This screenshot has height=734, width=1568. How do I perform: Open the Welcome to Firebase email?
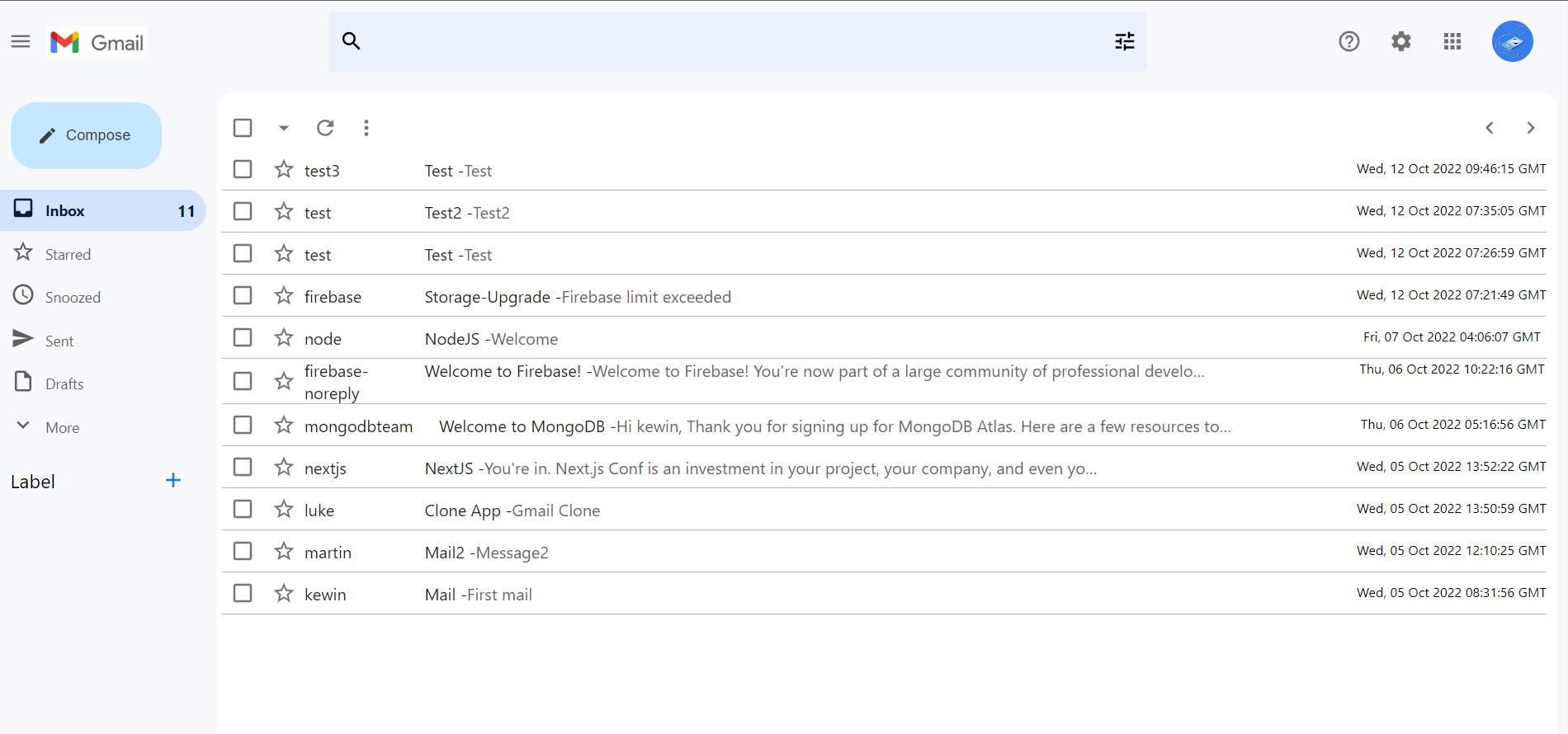coord(884,381)
